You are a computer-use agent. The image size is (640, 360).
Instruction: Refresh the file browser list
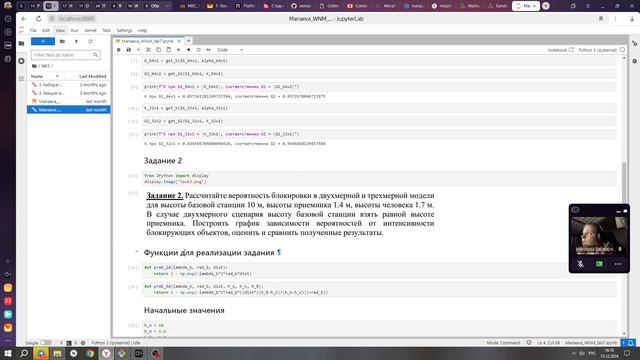tap(90, 41)
